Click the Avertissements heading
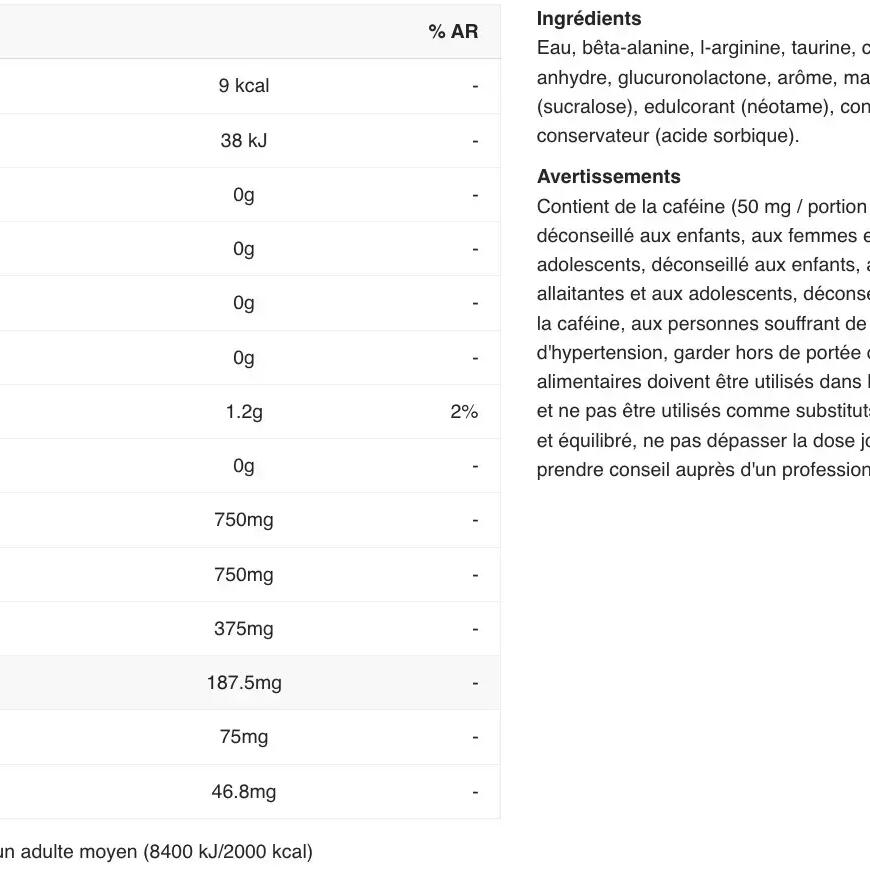This screenshot has height=870, width=870. pos(608,177)
